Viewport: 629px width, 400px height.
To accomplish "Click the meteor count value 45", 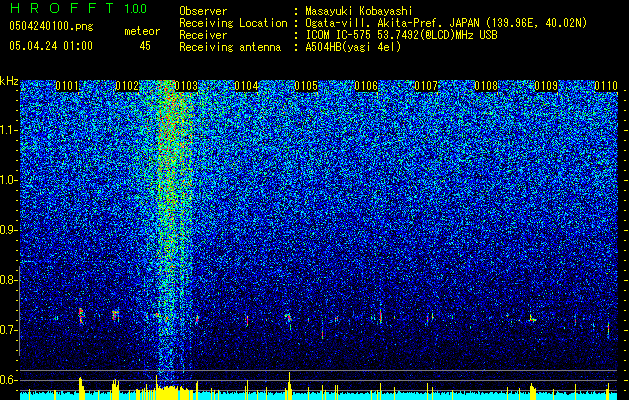I will (x=145, y=46).
